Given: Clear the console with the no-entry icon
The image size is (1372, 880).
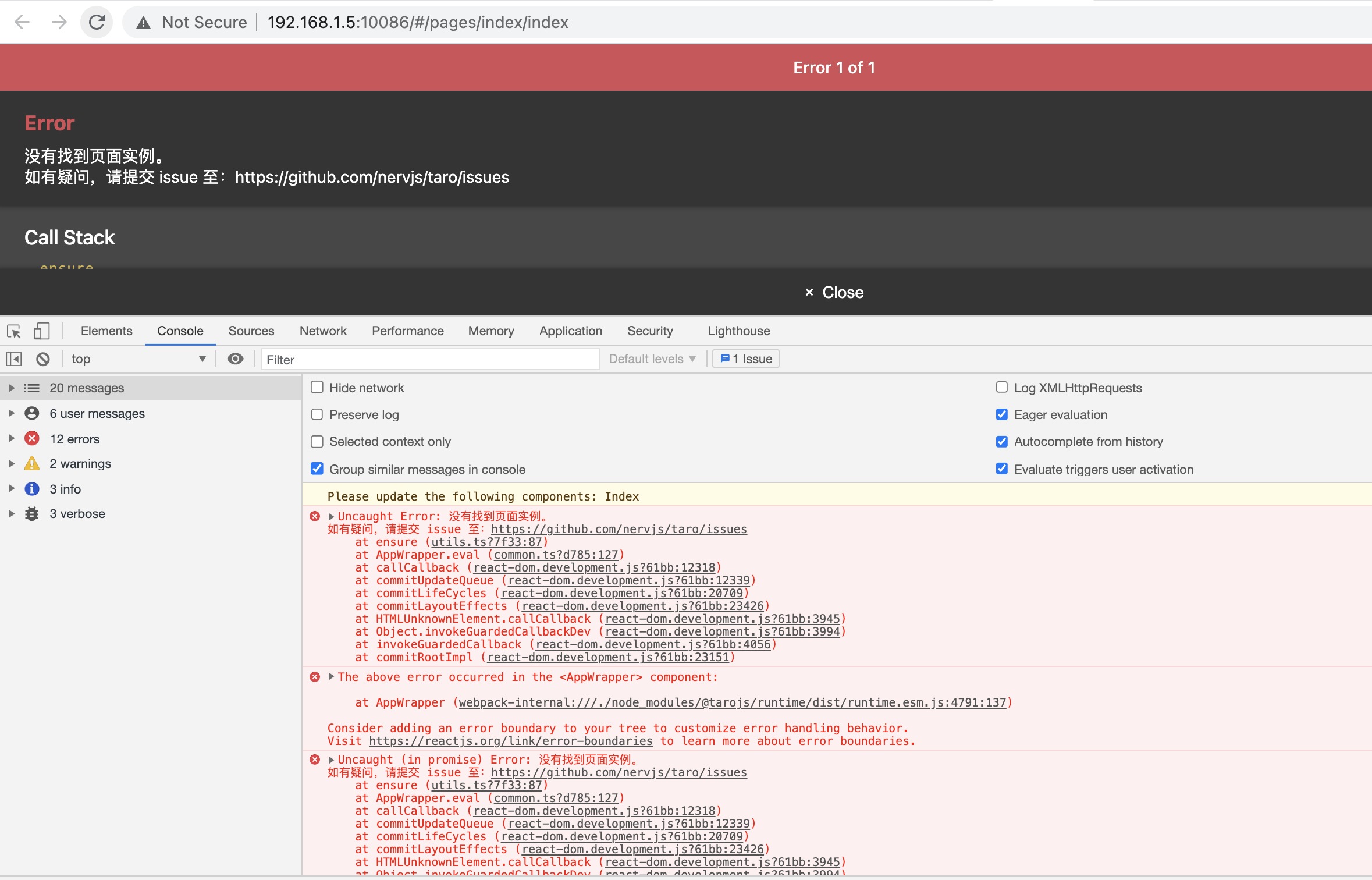Looking at the screenshot, I should point(42,359).
